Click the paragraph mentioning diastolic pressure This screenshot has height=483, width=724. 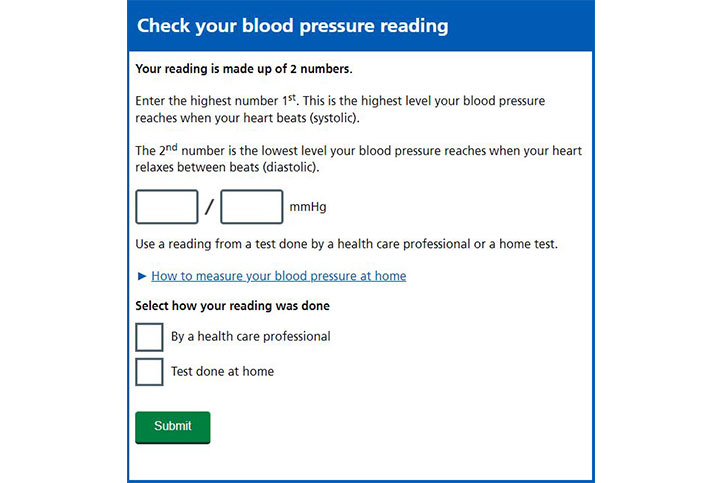[x=358, y=158]
